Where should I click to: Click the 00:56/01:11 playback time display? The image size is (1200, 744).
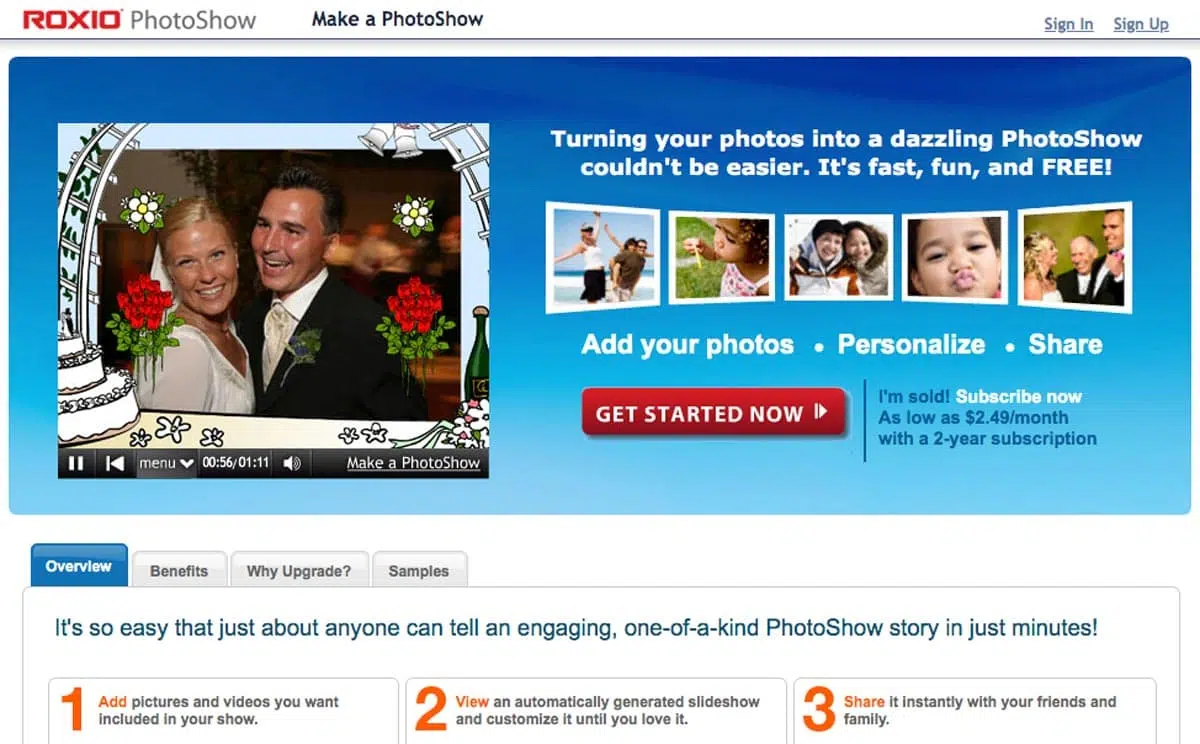(x=236, y=463)
